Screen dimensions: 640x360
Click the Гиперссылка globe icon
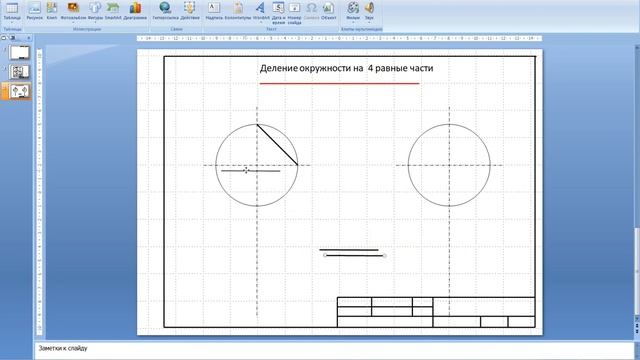(x=165, y=11)
